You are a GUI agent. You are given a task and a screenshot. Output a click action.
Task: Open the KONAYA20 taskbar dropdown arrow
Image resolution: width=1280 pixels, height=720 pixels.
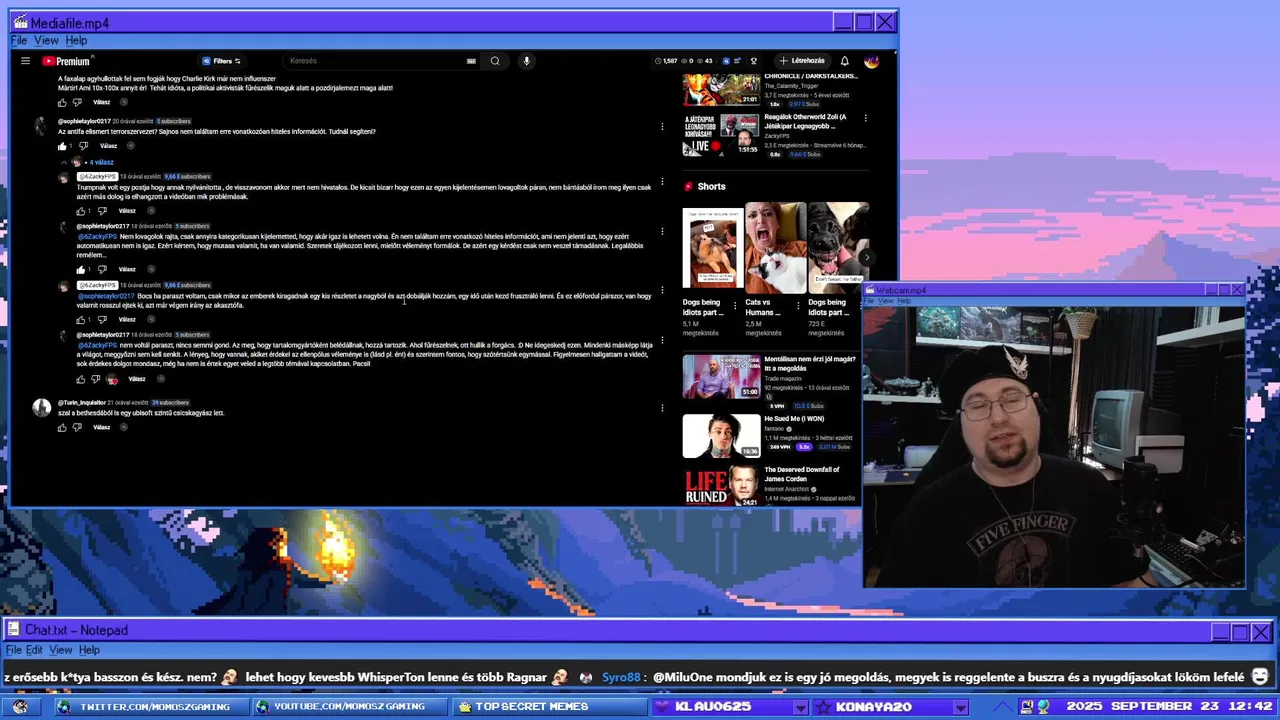click(x=960, y=707)
